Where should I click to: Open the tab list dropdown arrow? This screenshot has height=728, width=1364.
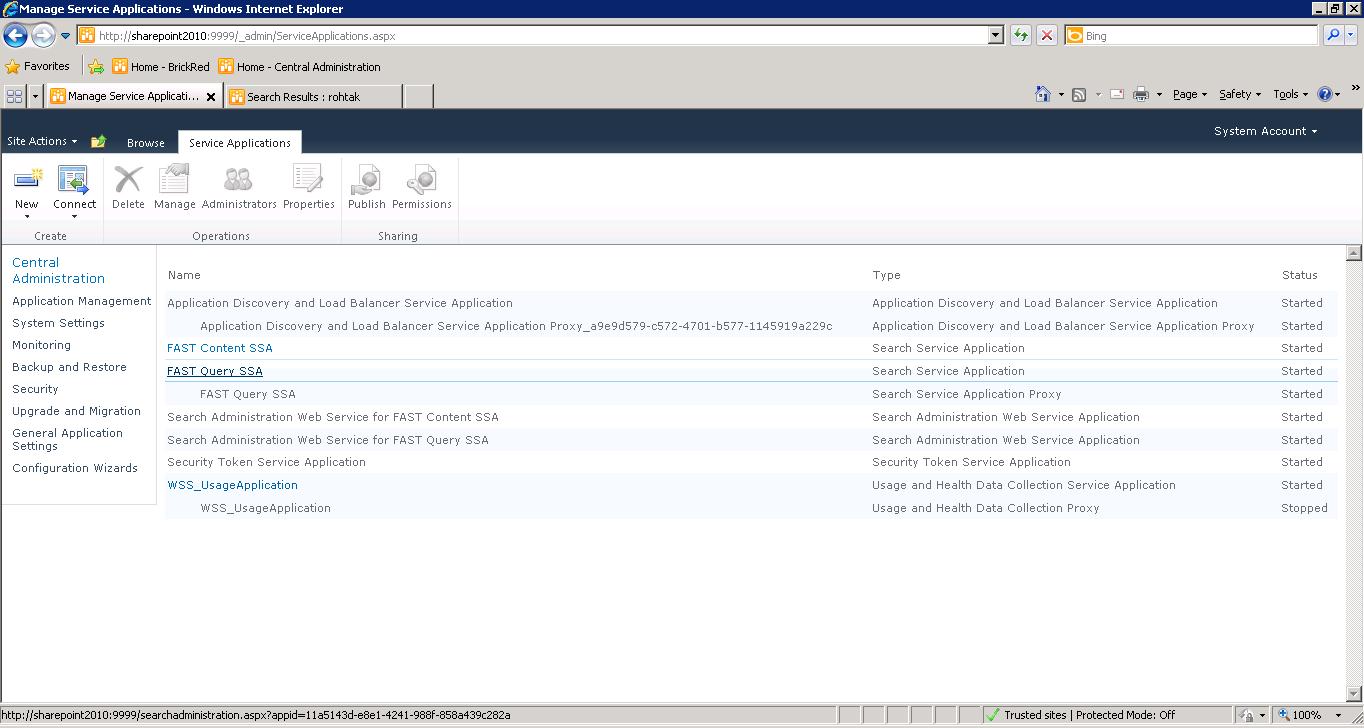pyautogui.click(x=36, y=96)
